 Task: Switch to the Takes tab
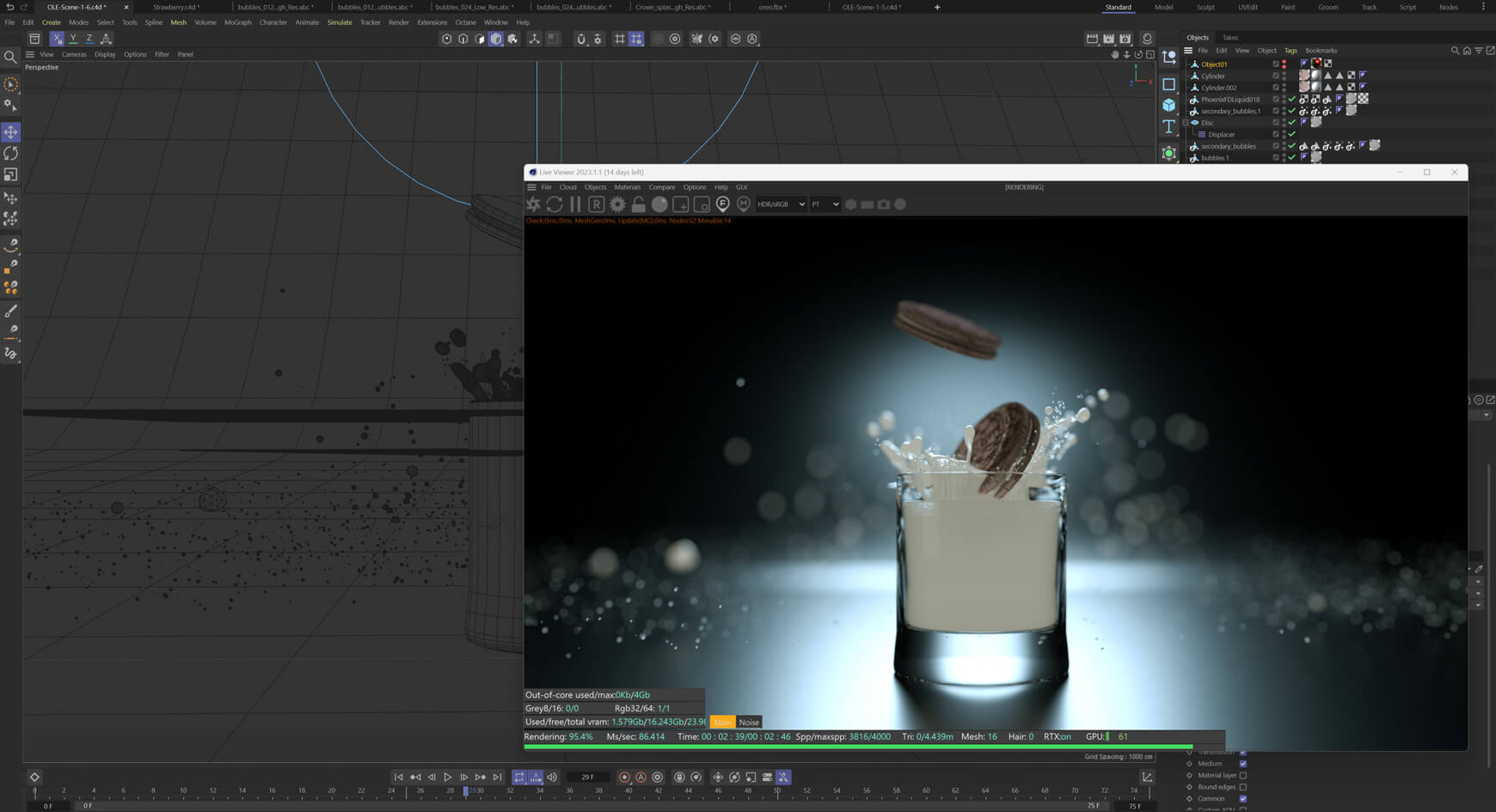[x=1230, y=38]
